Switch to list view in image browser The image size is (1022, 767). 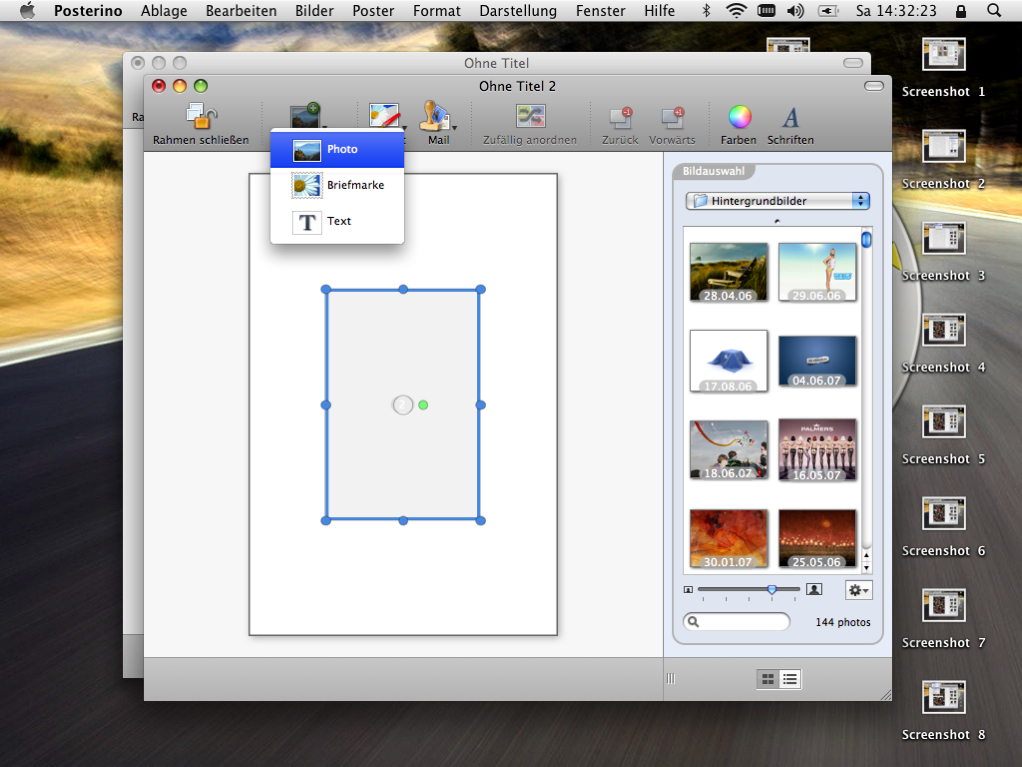(790, 679)
